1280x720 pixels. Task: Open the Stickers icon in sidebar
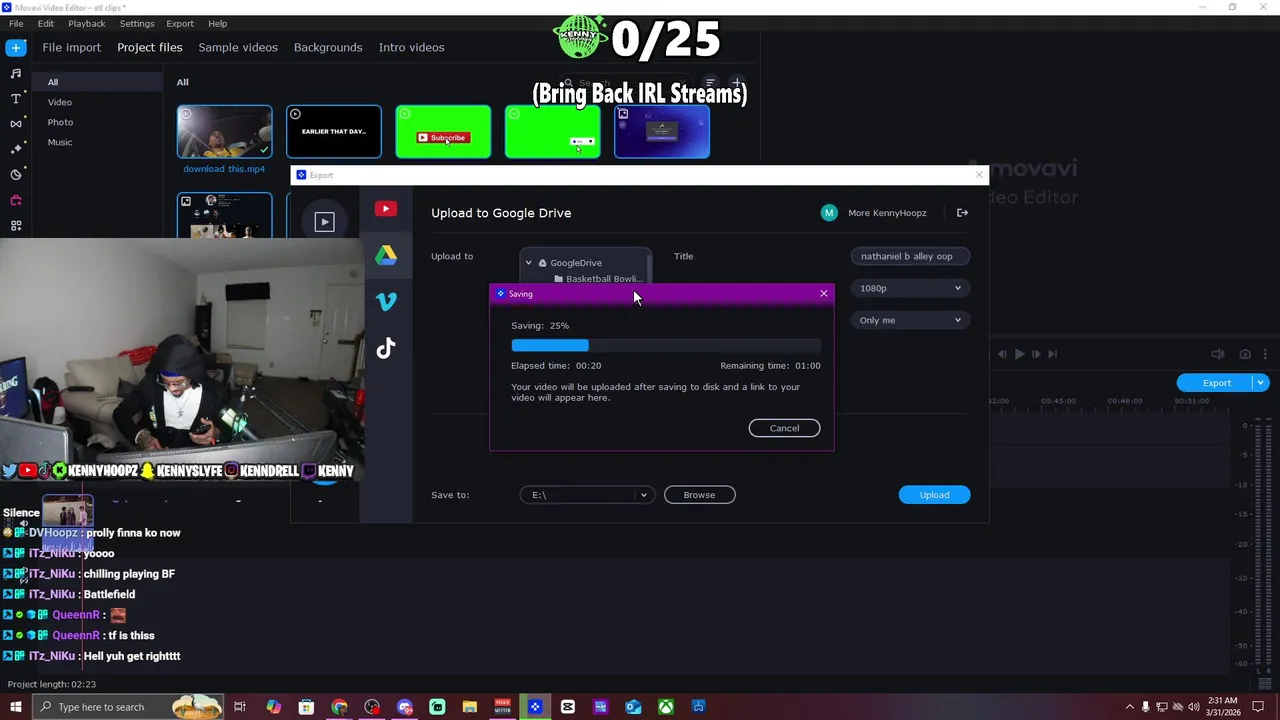pos(16,175)
